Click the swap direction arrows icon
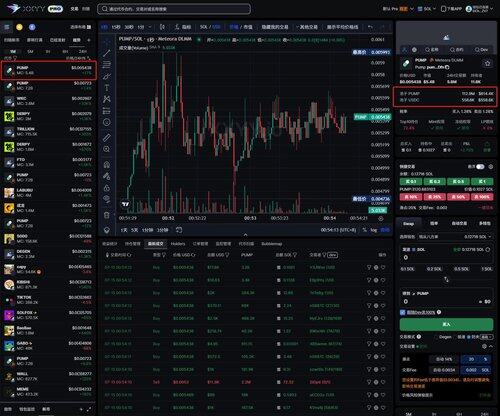Image resolution: width=500 pixels, height=416 pixels. 446,279
